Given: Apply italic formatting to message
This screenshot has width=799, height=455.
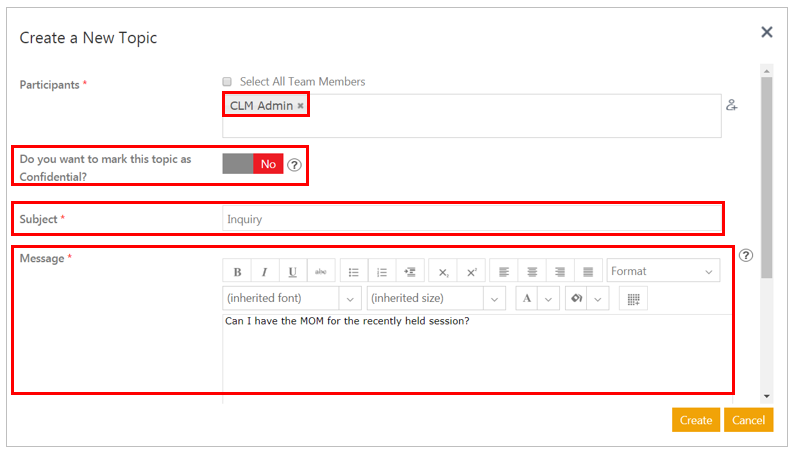Looking at the screenshot, I should pos(264,272).
